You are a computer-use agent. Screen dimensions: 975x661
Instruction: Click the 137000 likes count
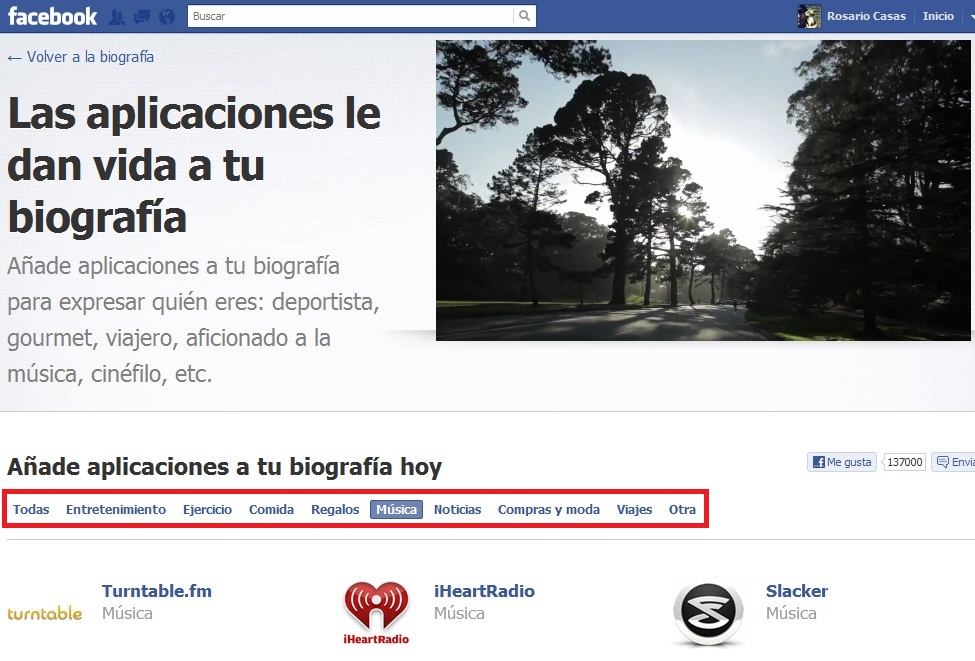click(x=904, y=462)
